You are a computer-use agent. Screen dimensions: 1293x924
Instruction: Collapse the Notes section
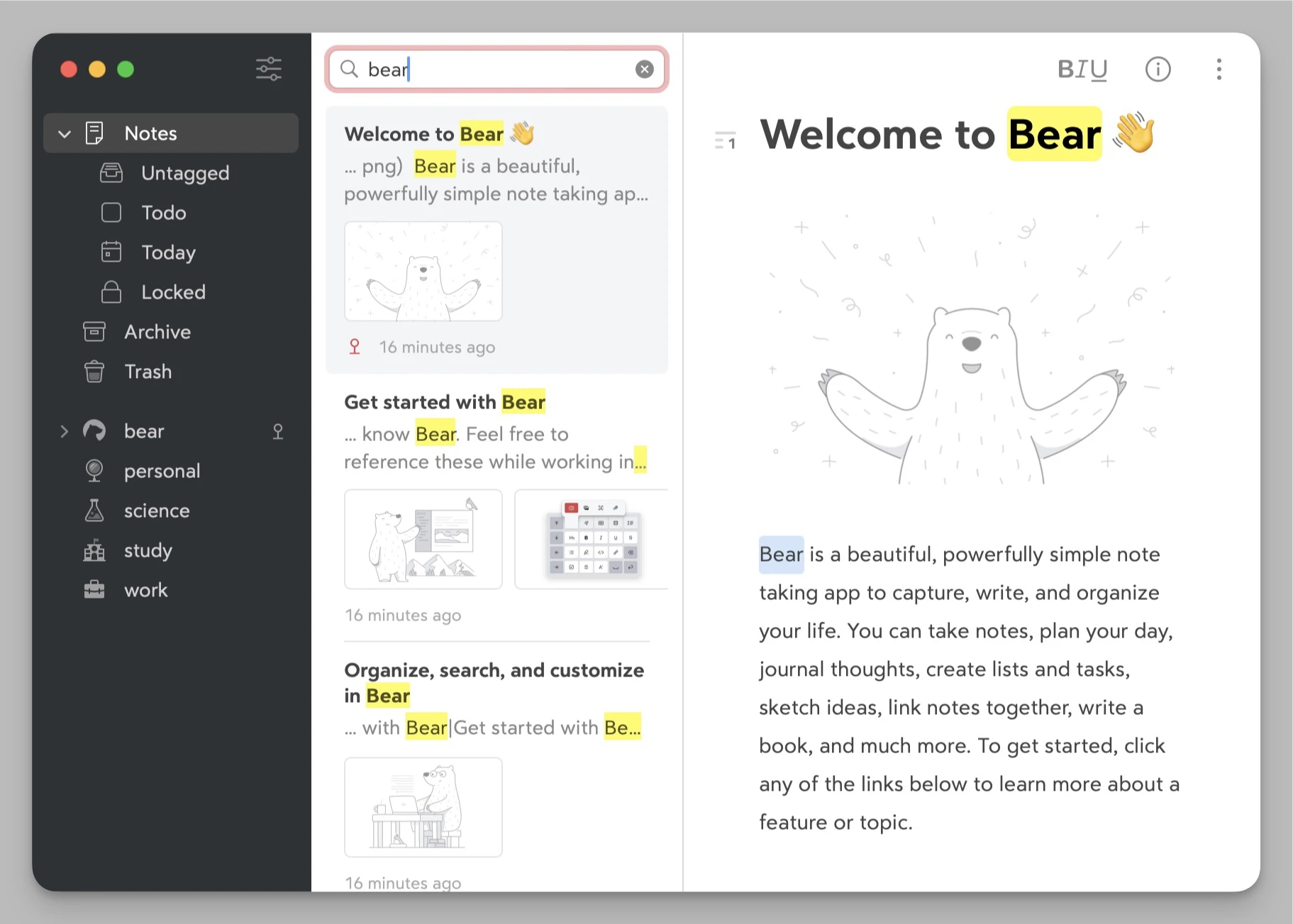pos(65,133)
